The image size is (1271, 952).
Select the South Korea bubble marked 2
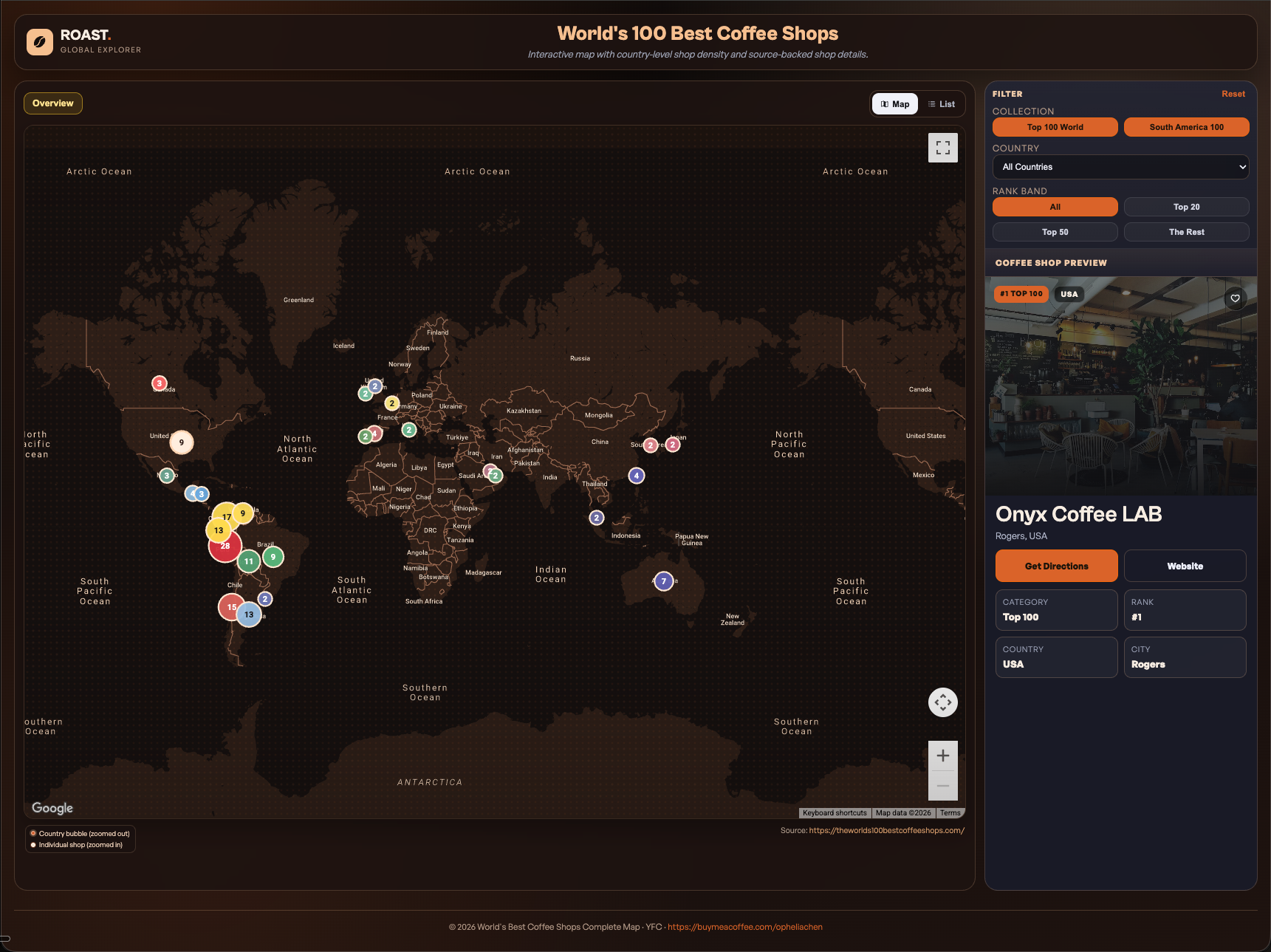[651, 445]
